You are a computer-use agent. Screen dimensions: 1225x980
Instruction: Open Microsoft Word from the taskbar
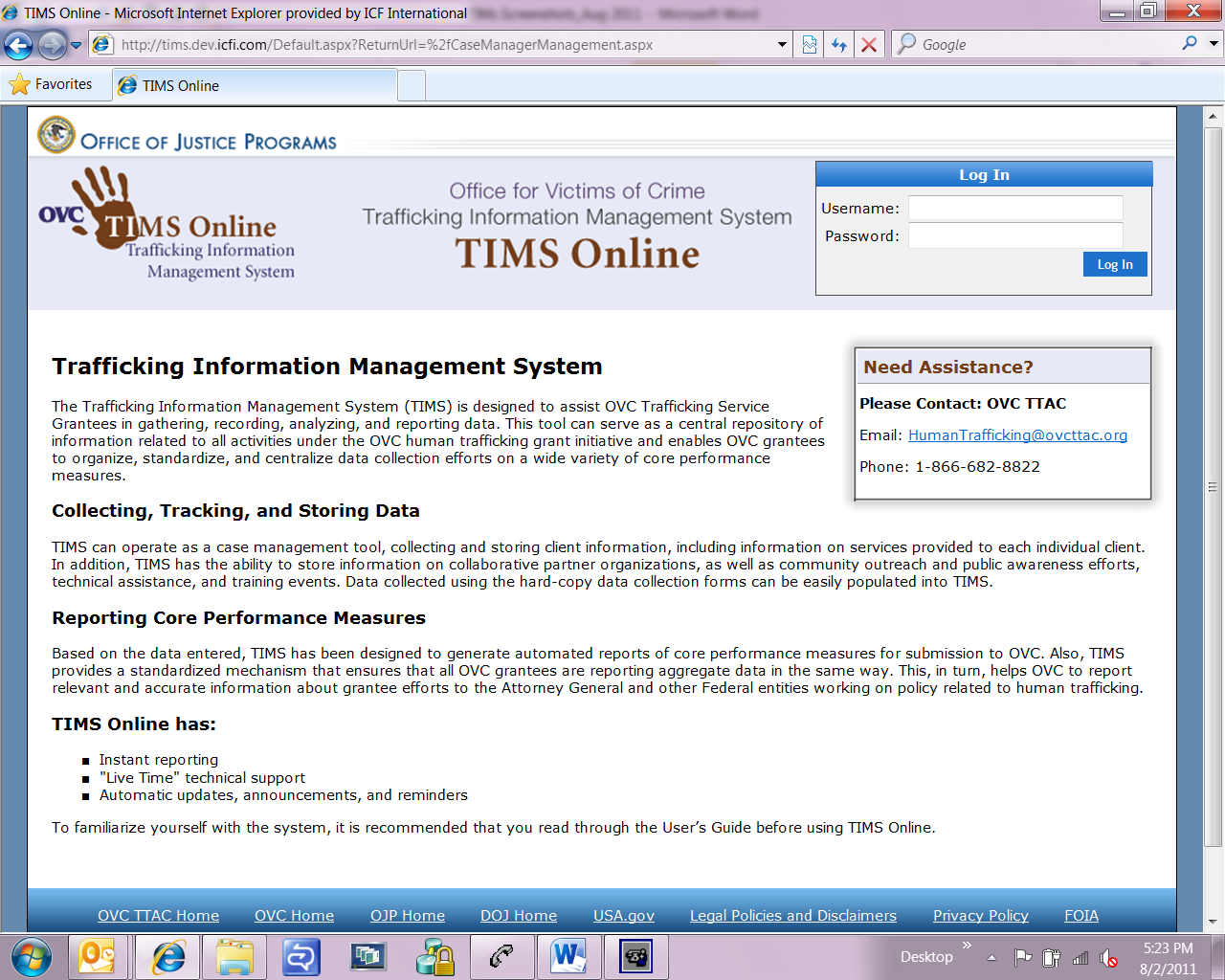[568, 957]
